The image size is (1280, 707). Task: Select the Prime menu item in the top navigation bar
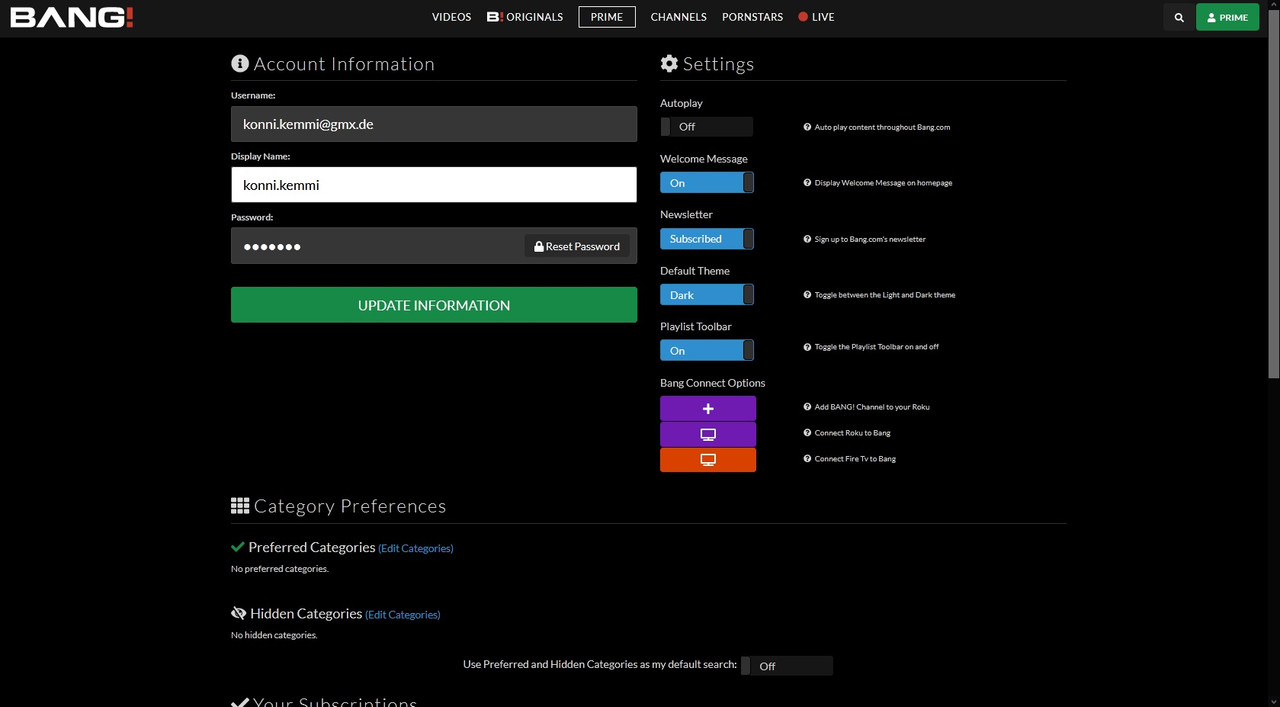point(607,17)
